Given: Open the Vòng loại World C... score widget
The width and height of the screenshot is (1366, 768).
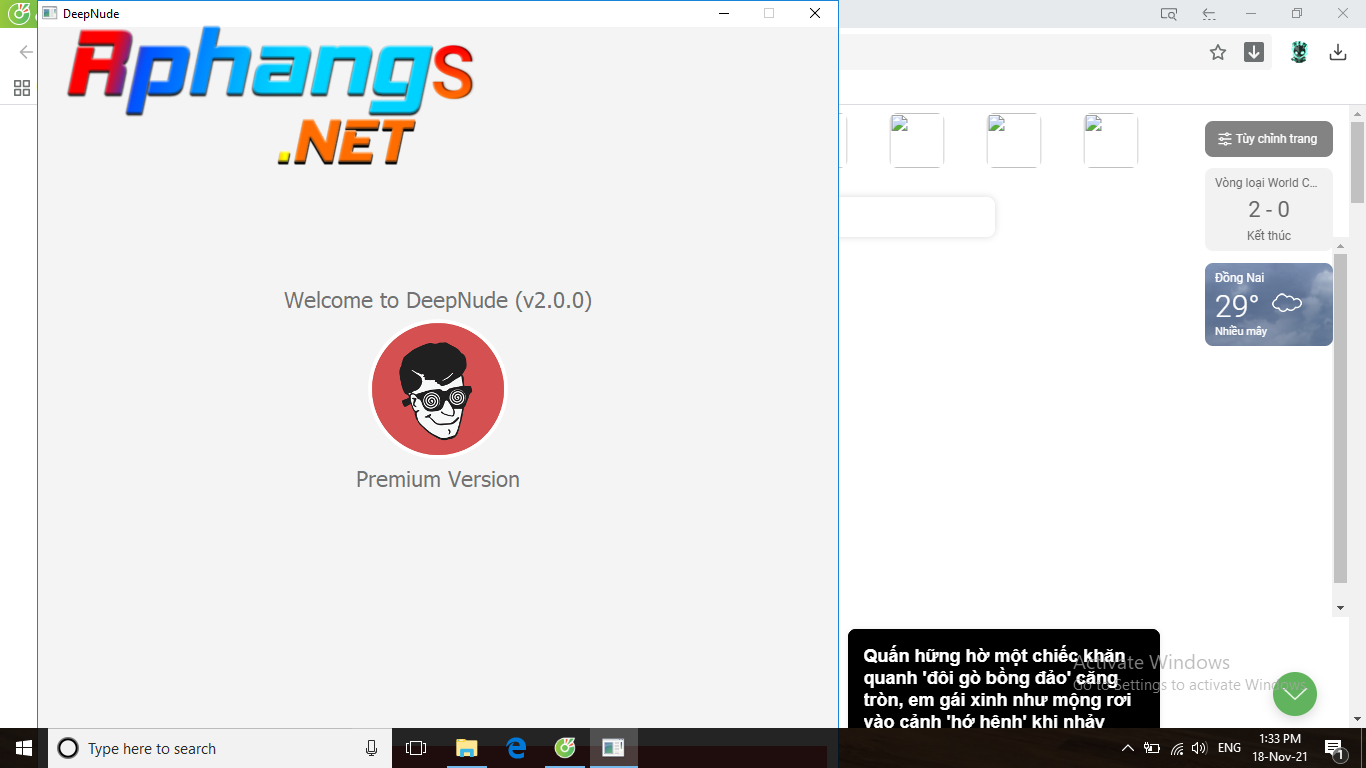Looking at the screenshot, I should pos(1269,209).
